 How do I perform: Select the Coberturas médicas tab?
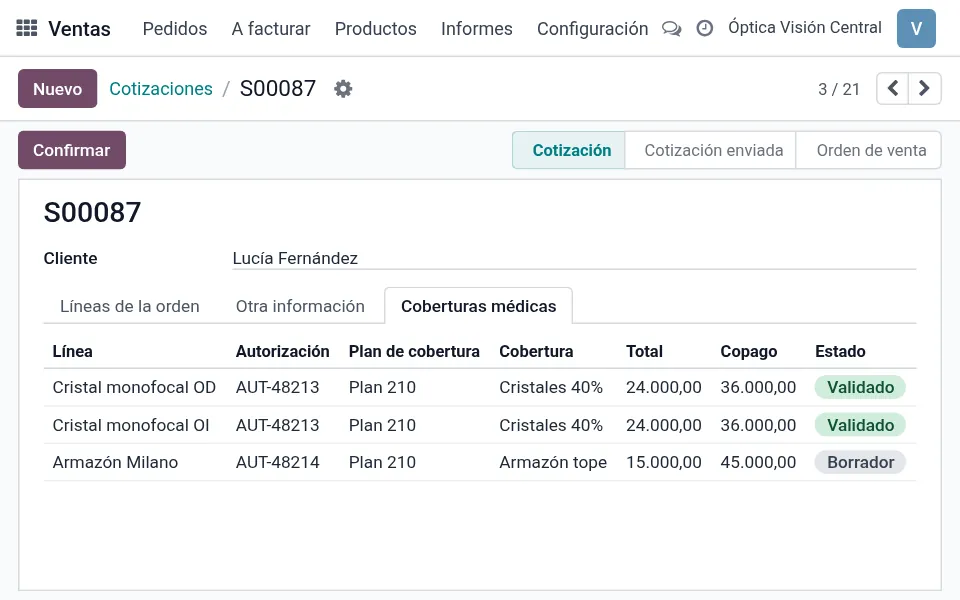pos(478,306)
